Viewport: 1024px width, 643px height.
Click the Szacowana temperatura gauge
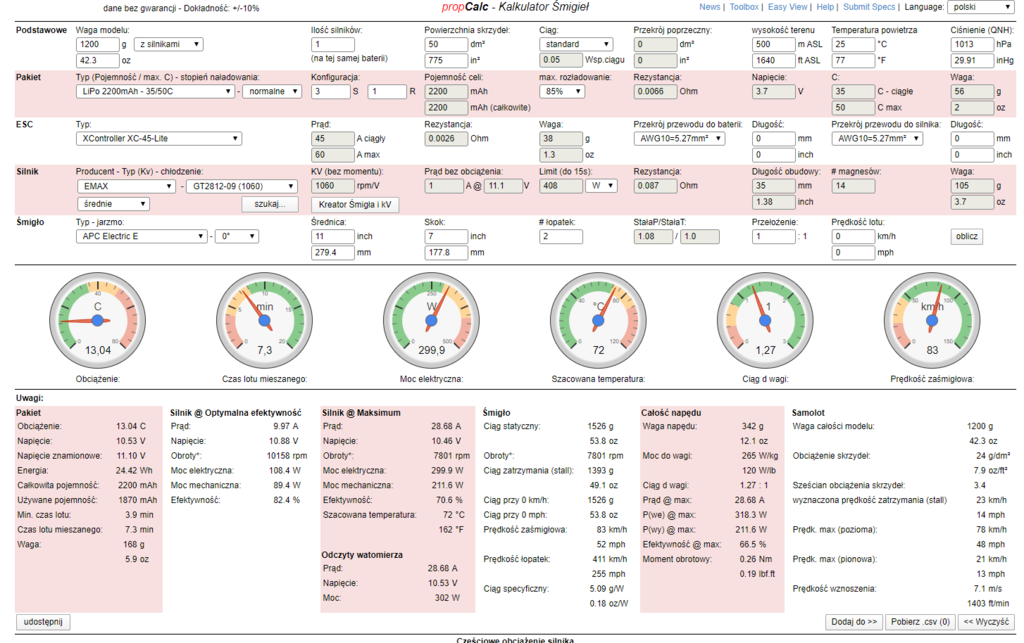point(599,319)
